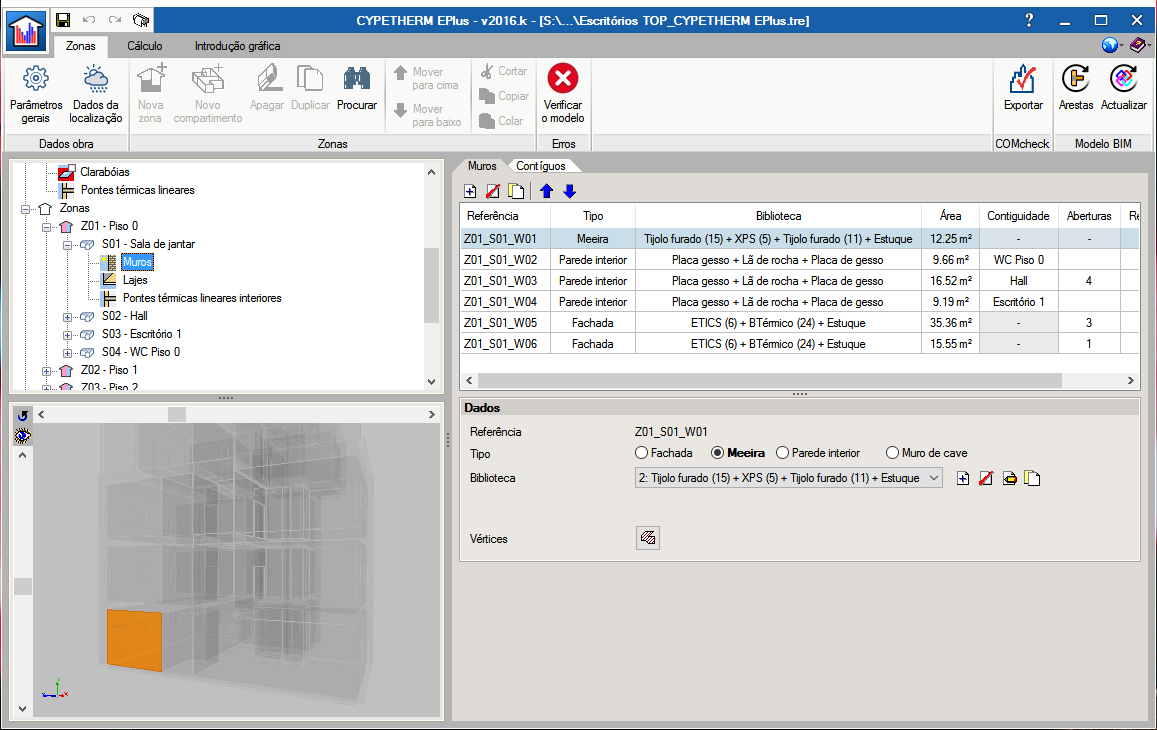1157x730 pixels.
Task: Expand S03 - Escritório 1 node
Action: tap(67, 334)
